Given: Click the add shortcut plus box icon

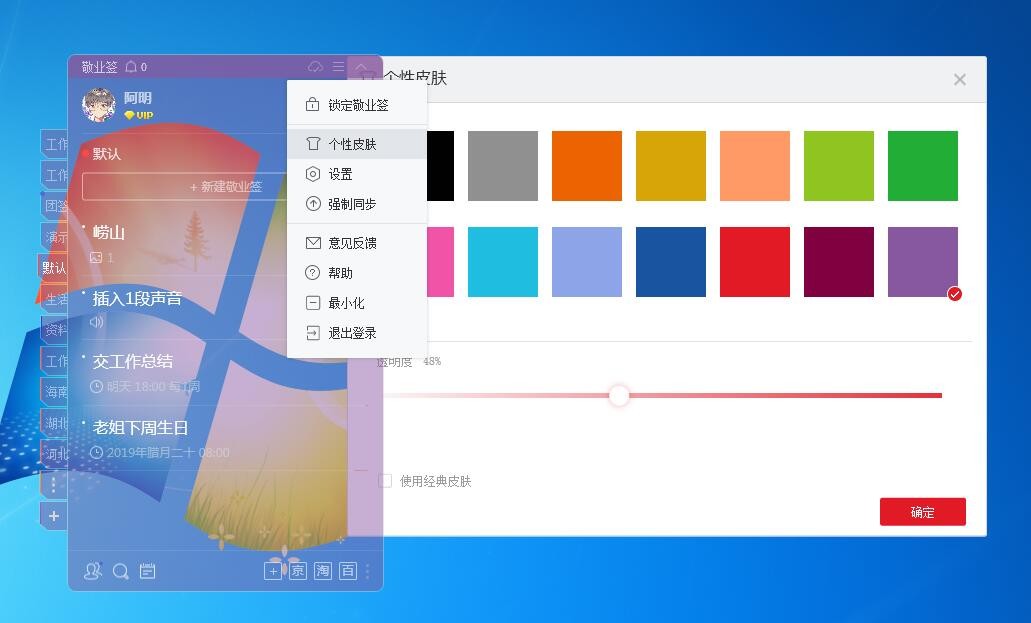Looking at the screenshot, I should tap(273, 571).
